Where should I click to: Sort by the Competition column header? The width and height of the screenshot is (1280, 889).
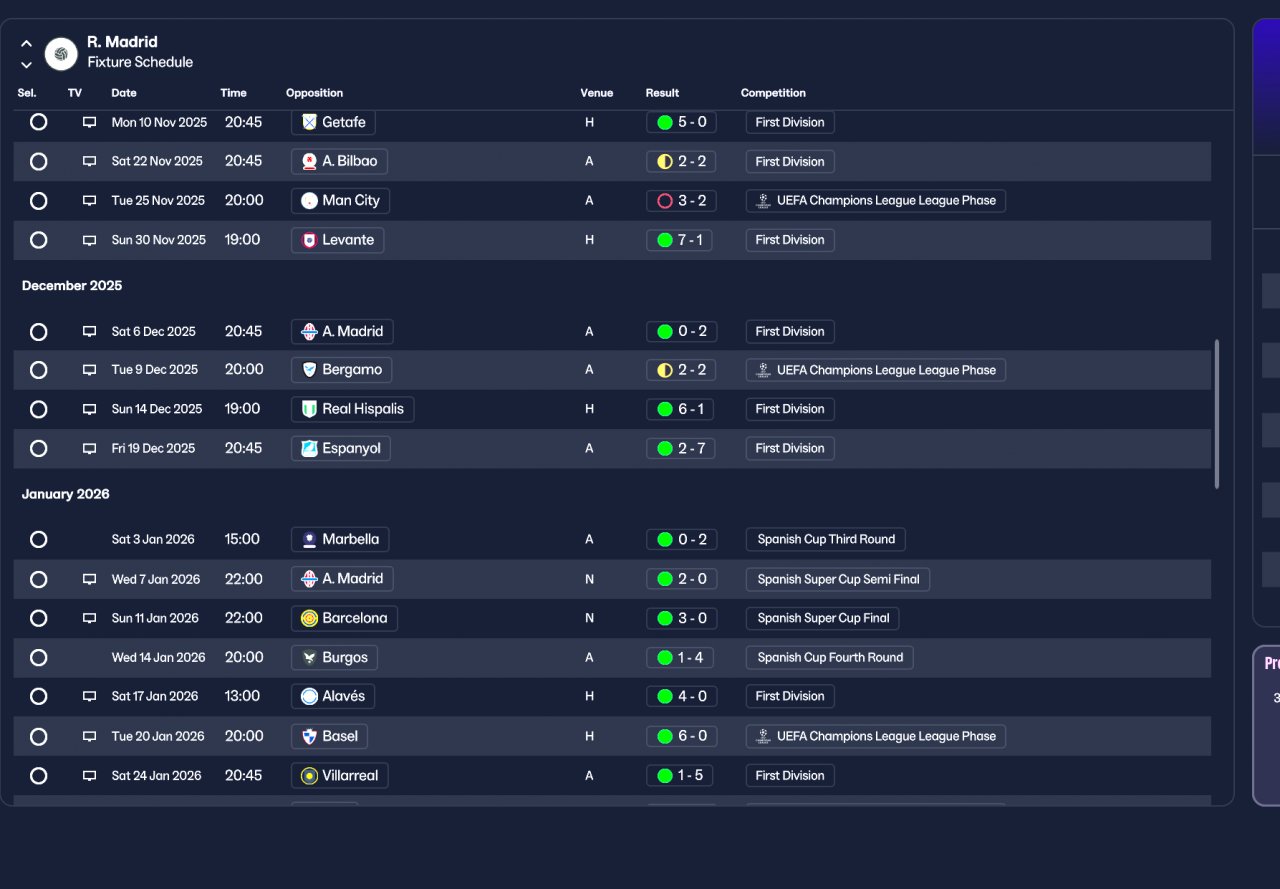773,93
